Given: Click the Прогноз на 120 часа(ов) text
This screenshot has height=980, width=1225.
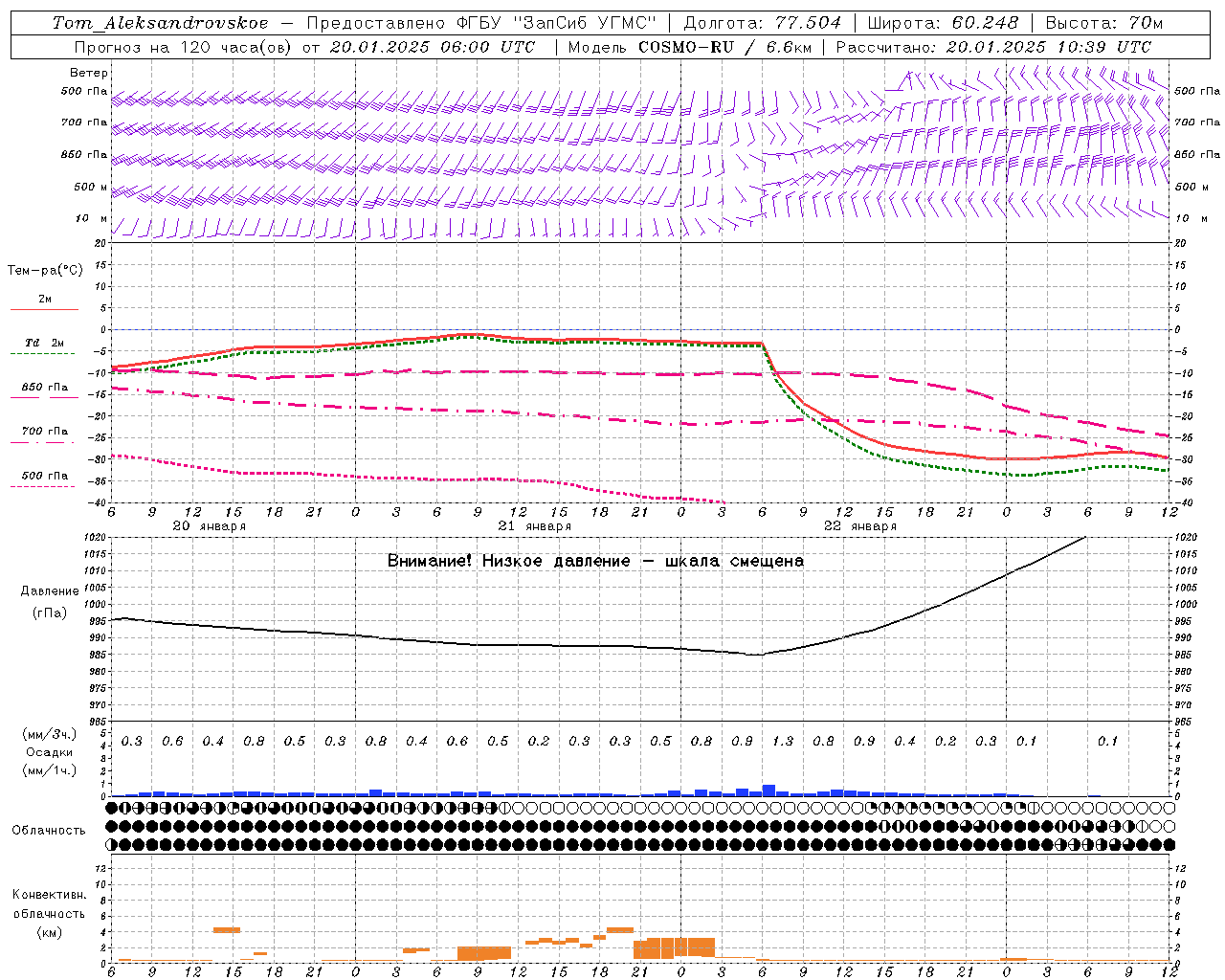Looking at the screenshot, I should click(x=184, y=47).
